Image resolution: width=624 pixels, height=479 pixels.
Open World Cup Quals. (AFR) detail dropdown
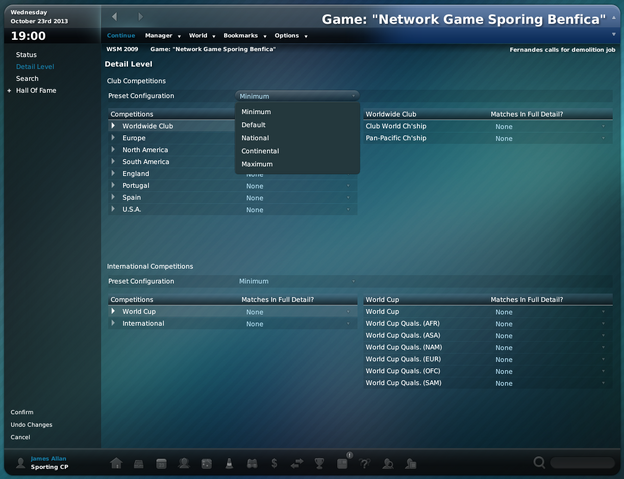coord(550,324)
